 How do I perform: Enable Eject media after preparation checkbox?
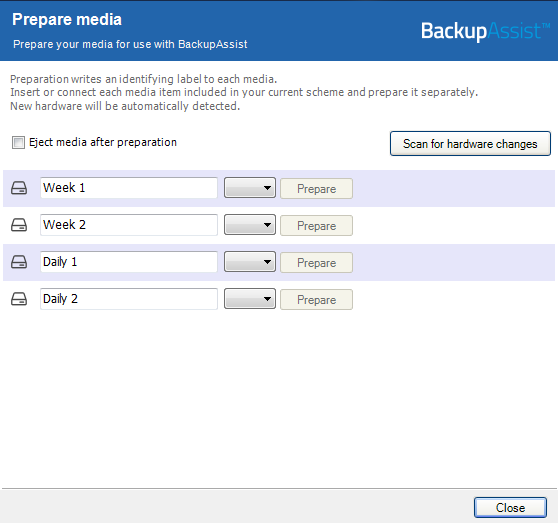click(x=18, y=142)
